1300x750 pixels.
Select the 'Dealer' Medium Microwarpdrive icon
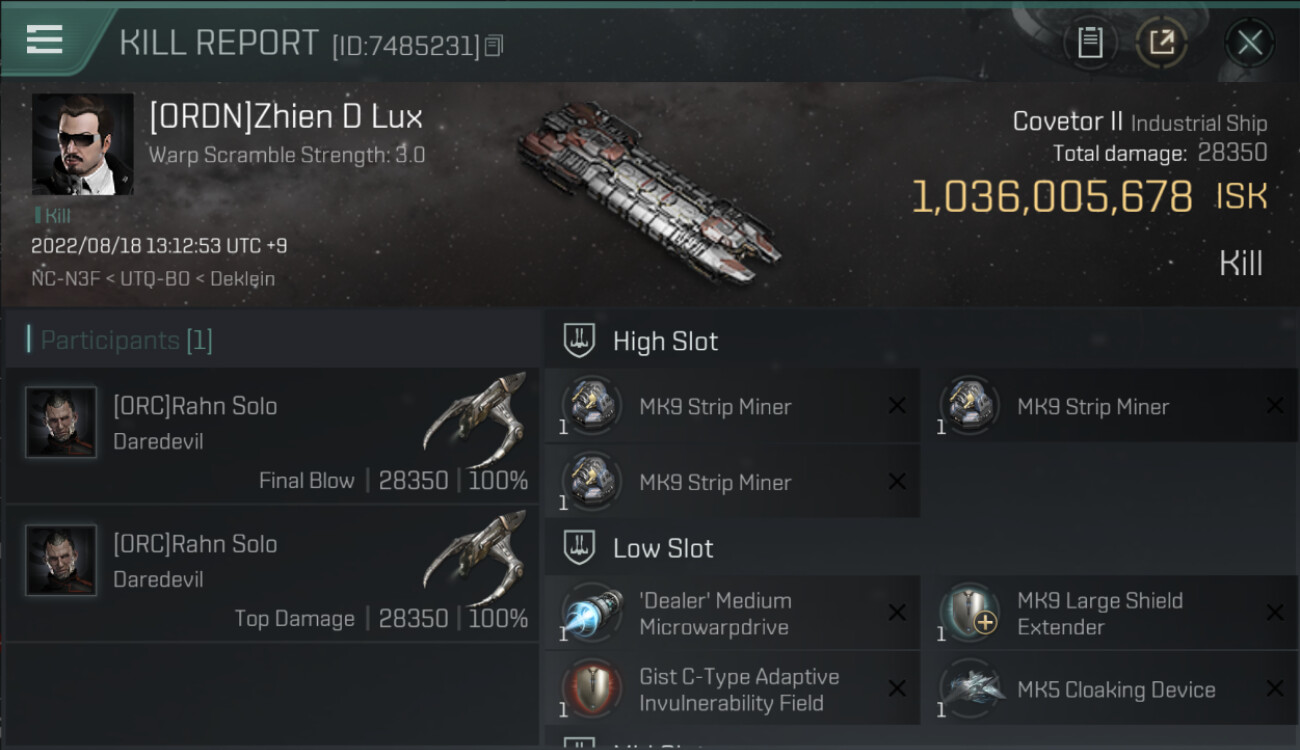point(591,613)
